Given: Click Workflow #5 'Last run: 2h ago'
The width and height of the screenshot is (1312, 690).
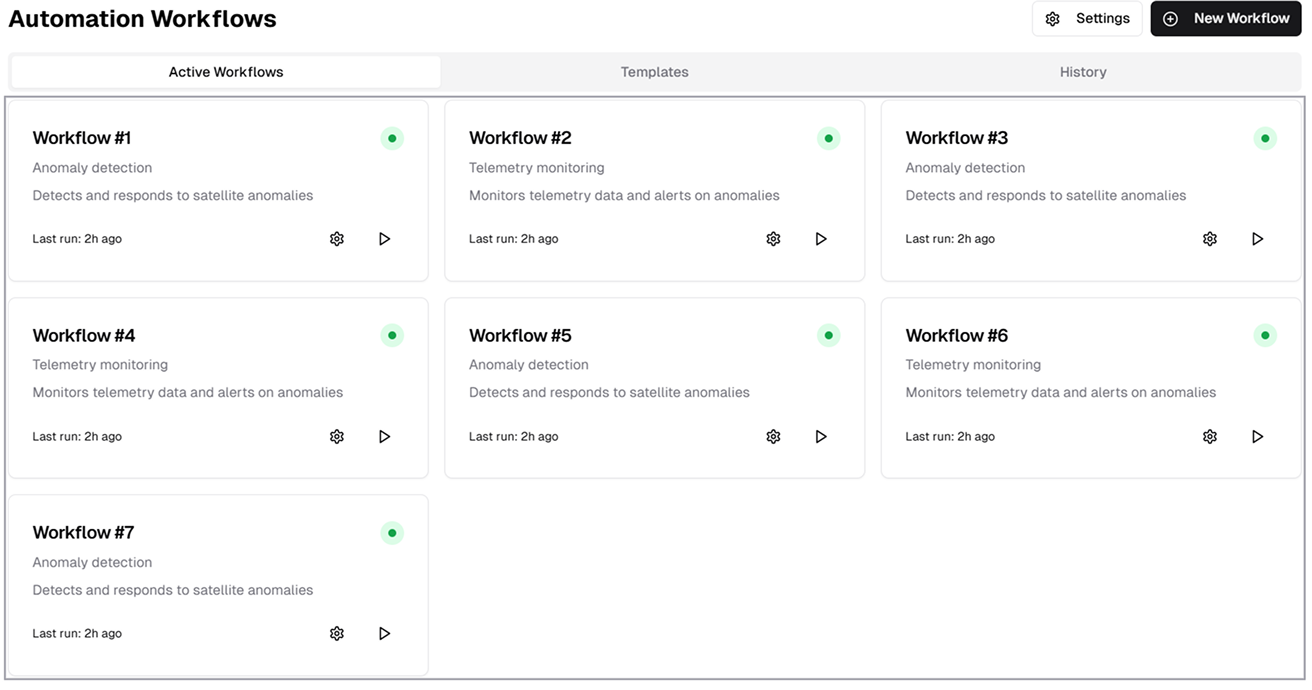Looking at the screenshot, I should (514, 436).
